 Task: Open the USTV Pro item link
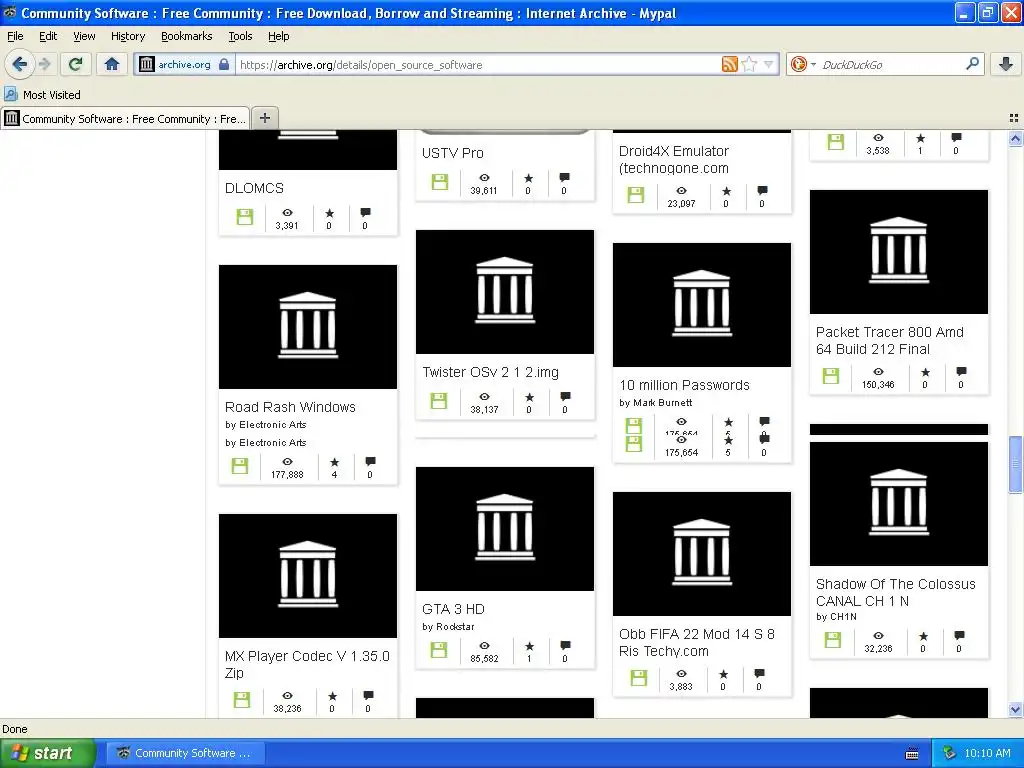(453, 153)
